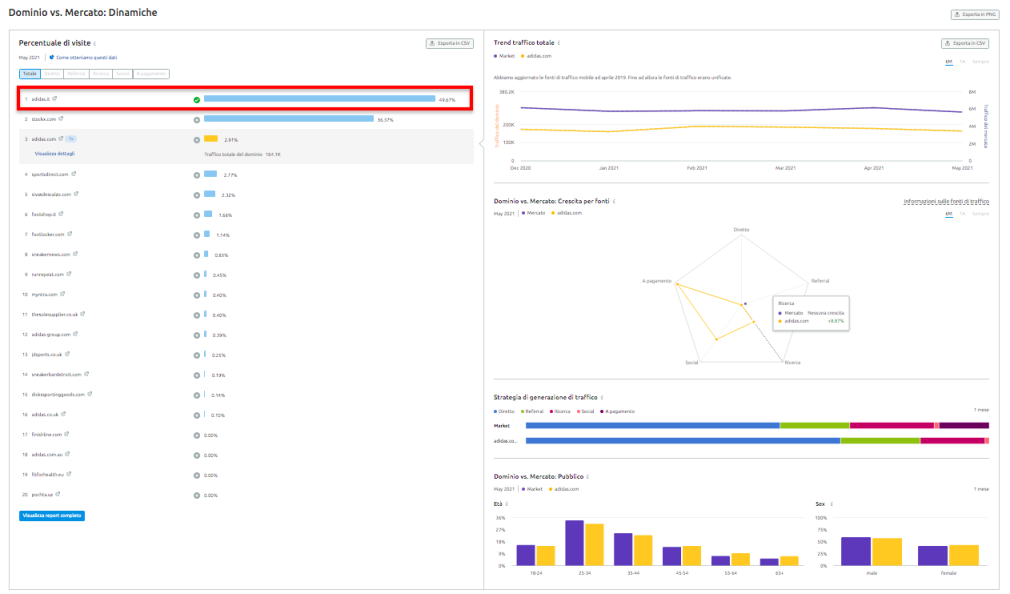Select the Referral traffic tab
This screenshot has width=1010, height=594.
77,73
